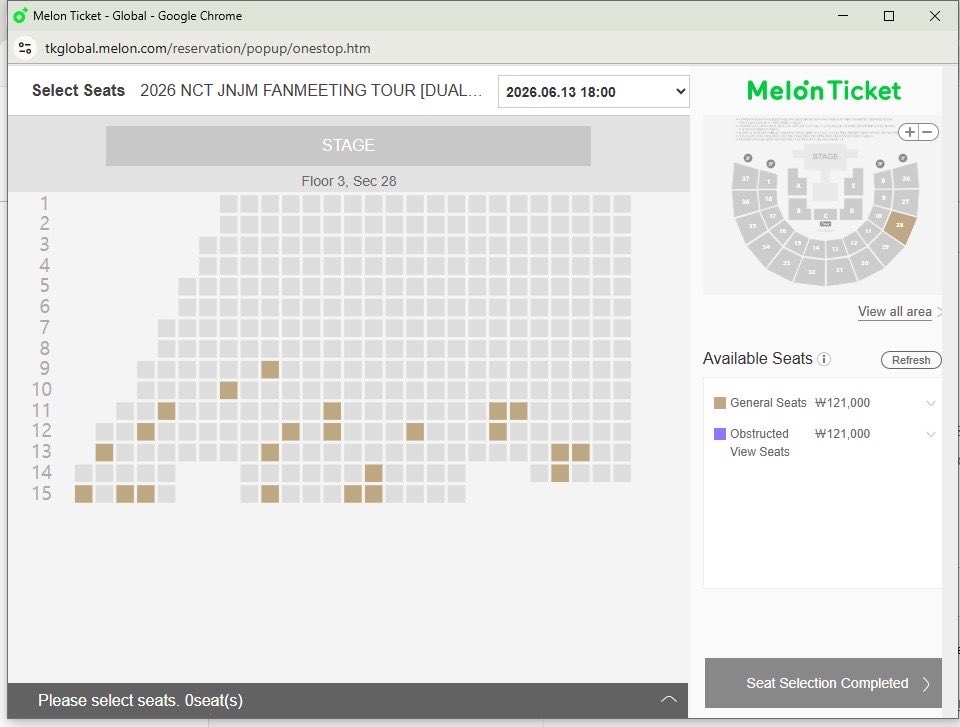This screenshot has height=727, width=960.
Task: Select the only available seat in row 9
Action: 270,369
